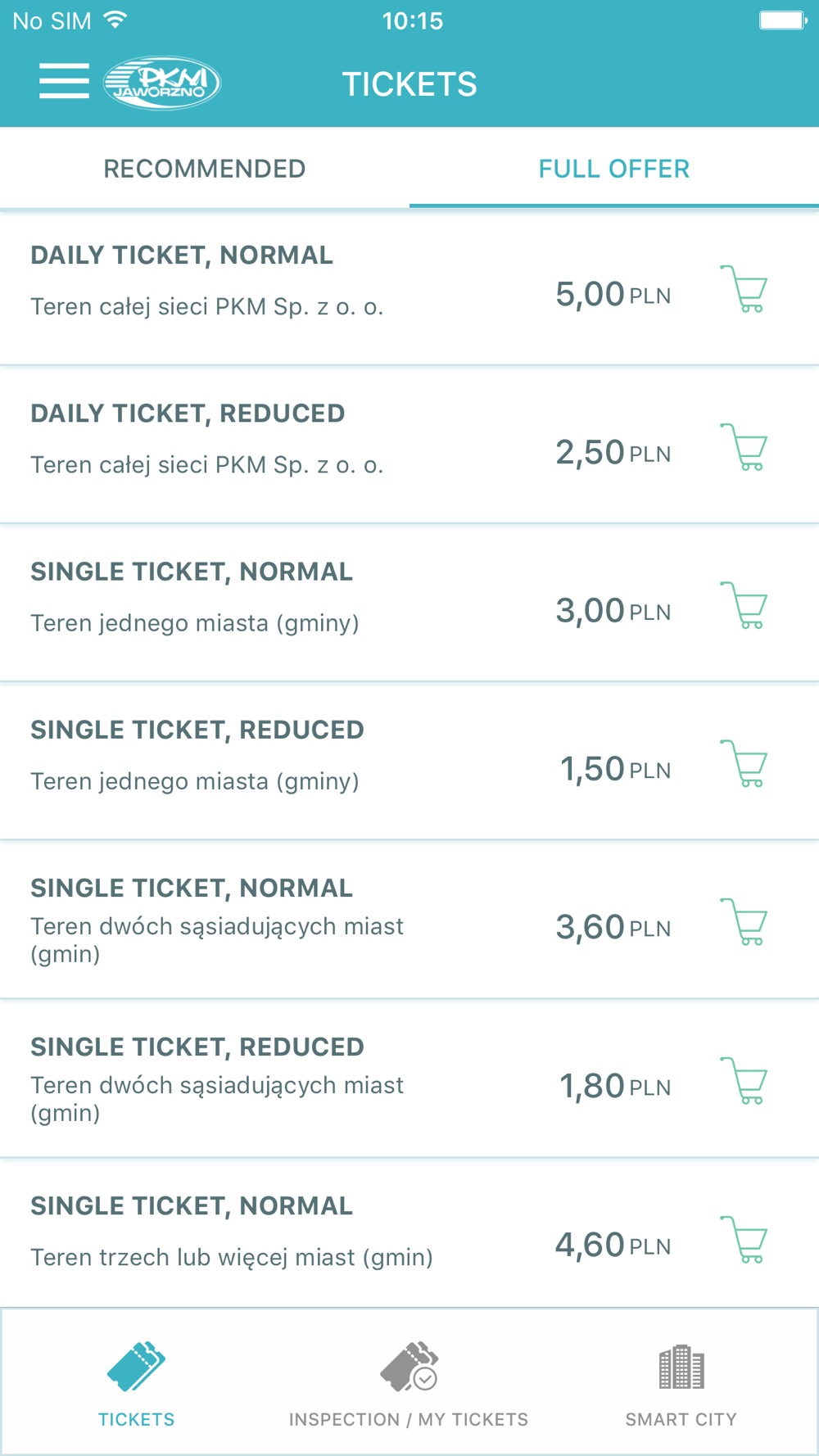Select the Daily Ticket, Normal row title
Viewport: 819px width, 1456px height.
182,255
